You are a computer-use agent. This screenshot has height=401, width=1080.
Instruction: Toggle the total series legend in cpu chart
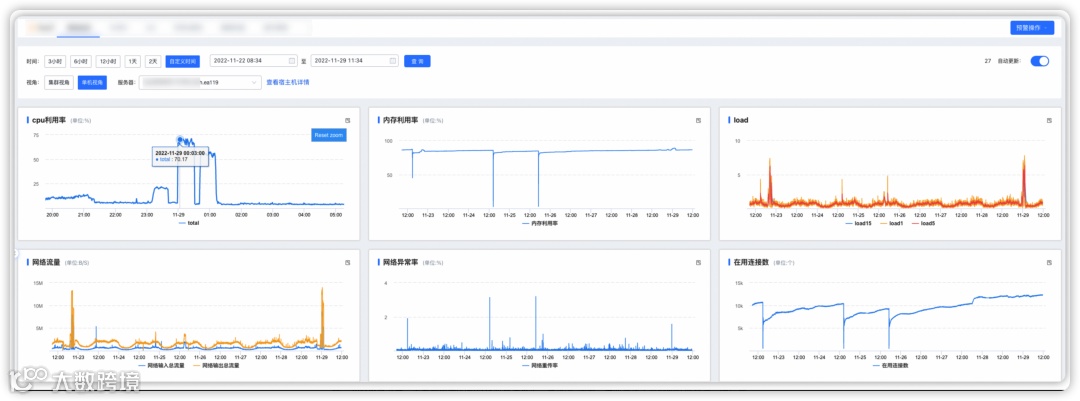pos(189,223)
